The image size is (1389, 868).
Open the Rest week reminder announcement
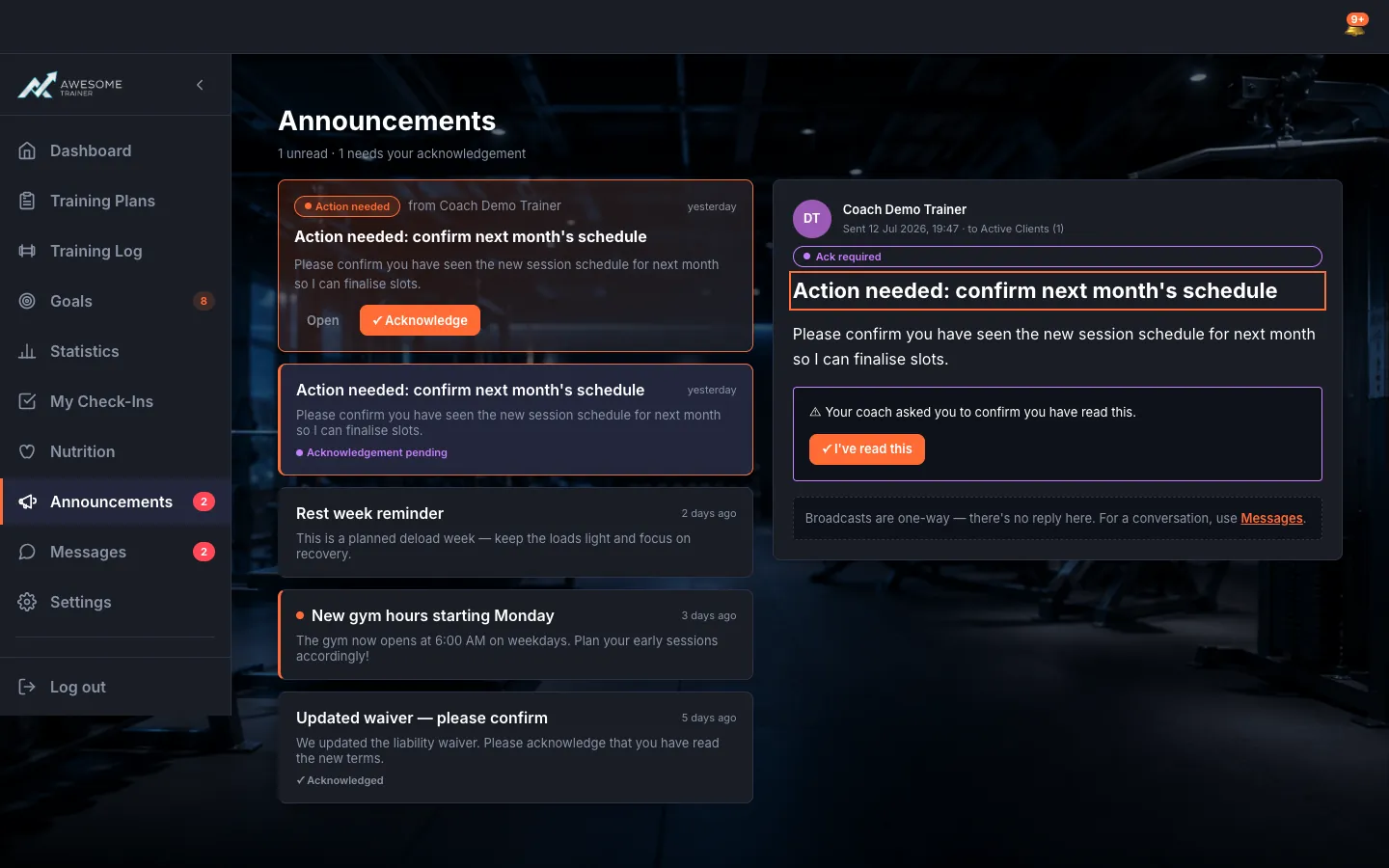(x=515, y=532)
